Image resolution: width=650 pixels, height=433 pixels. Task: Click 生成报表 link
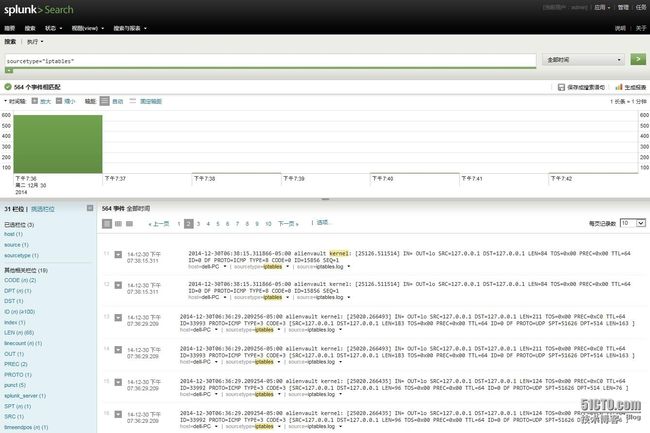click(x=635, y=87)
